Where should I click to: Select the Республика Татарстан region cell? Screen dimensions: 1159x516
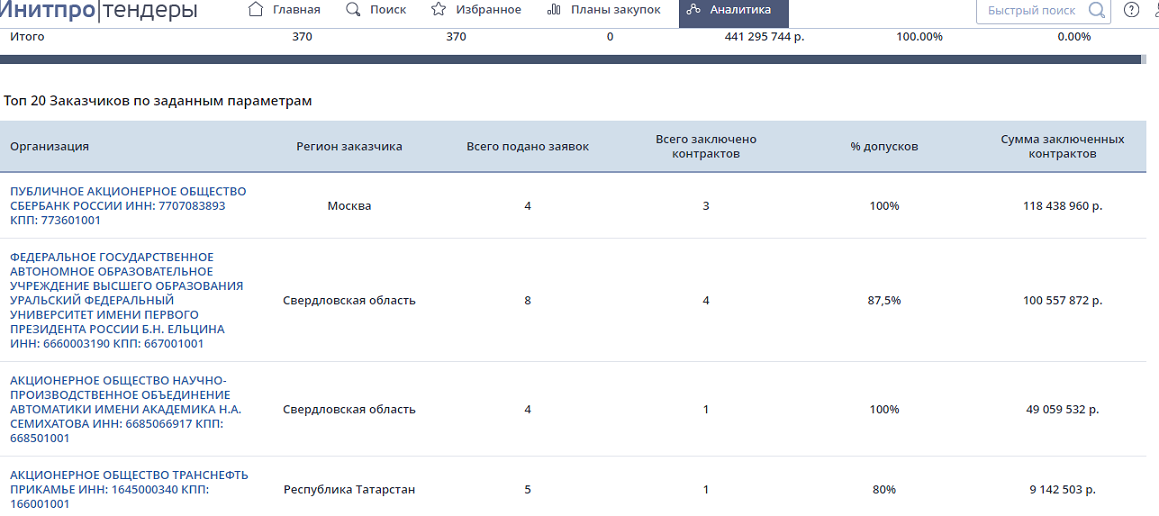coord(350,489)
